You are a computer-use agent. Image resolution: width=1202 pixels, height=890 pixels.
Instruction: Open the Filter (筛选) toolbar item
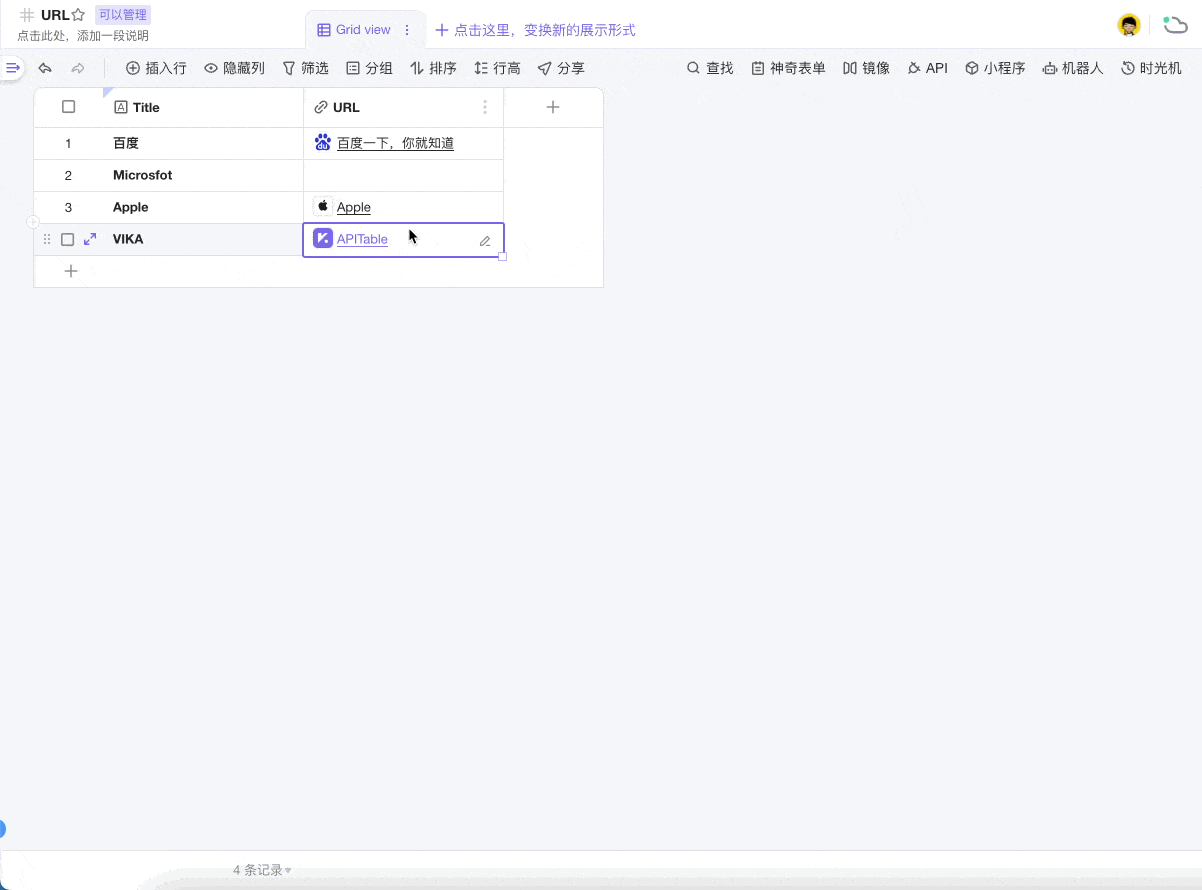pyautogui.click(x=305, y=68)
